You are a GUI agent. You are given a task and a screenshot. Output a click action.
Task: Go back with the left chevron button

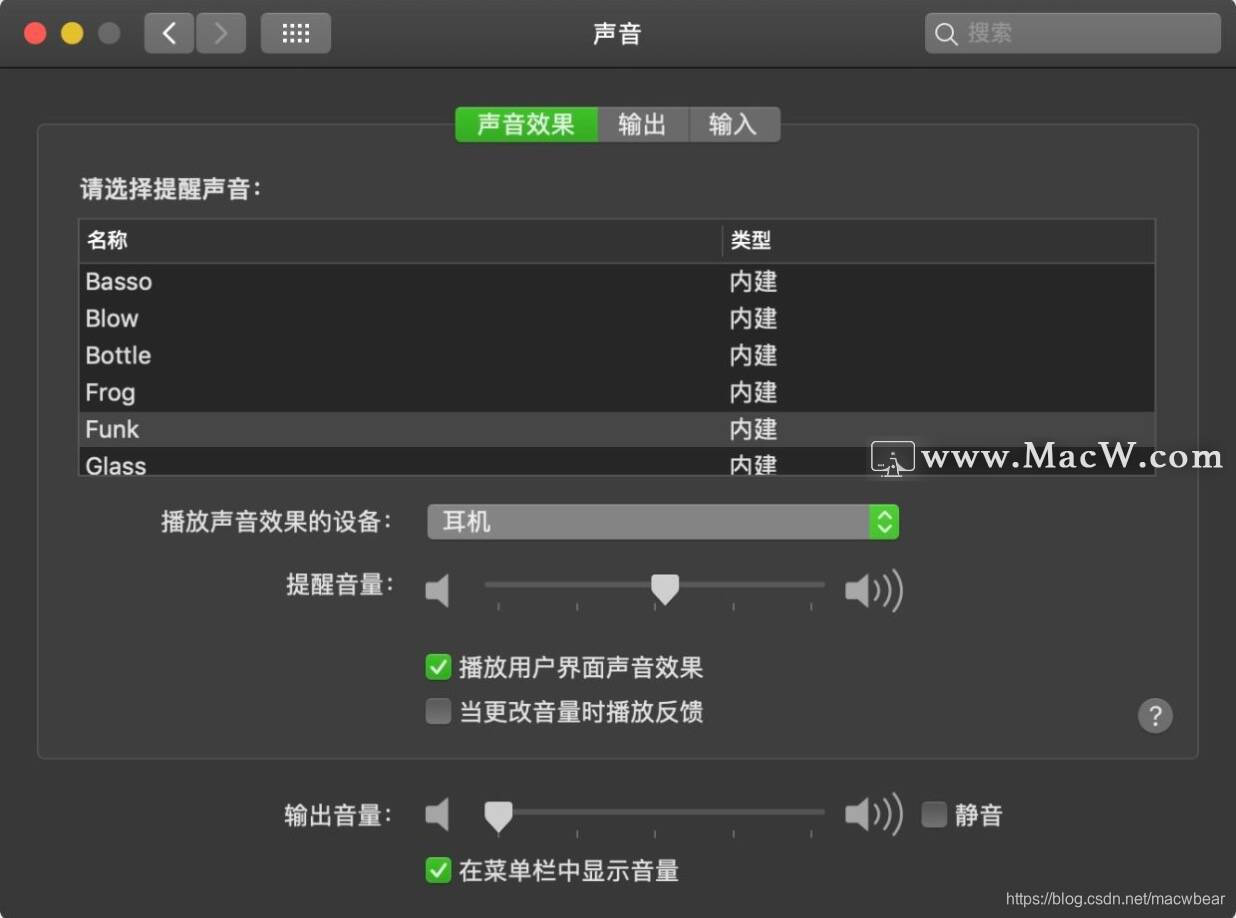tap(169, 33)
